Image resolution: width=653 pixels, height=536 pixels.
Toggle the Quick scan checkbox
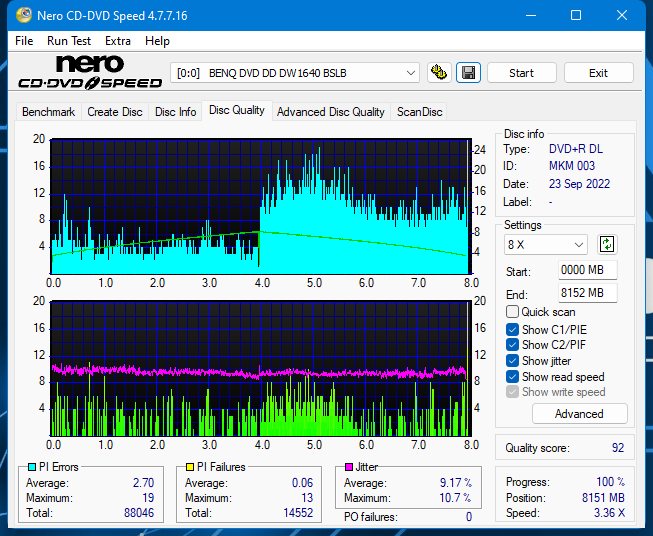512,312
